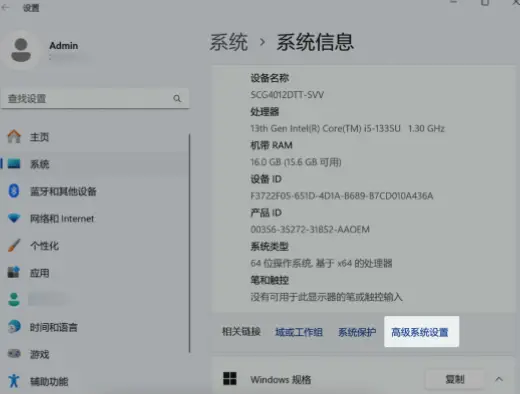Click the Admin profile avatar
Screen dimensions: 520x395
[21, 50]
